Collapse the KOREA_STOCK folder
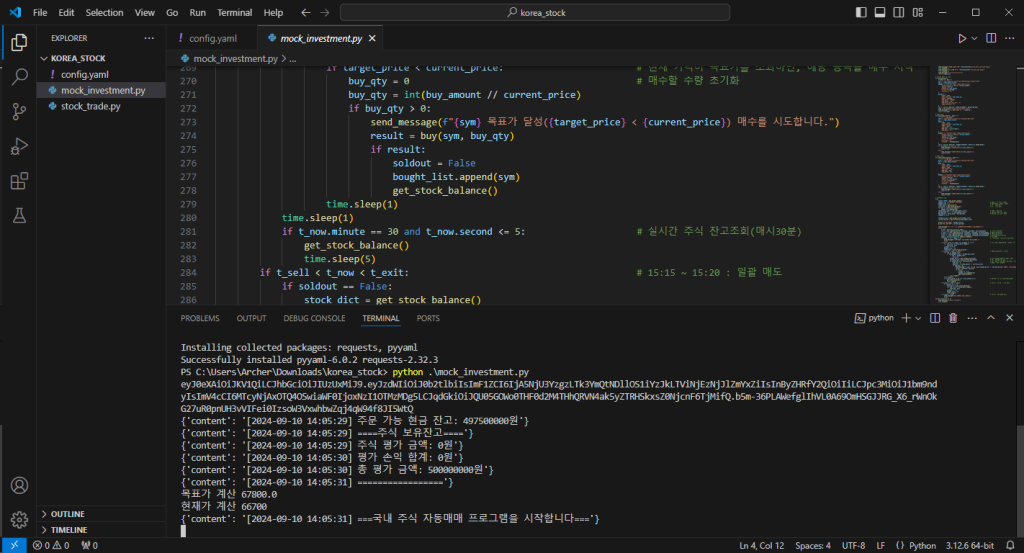 (x=101, y=58)
